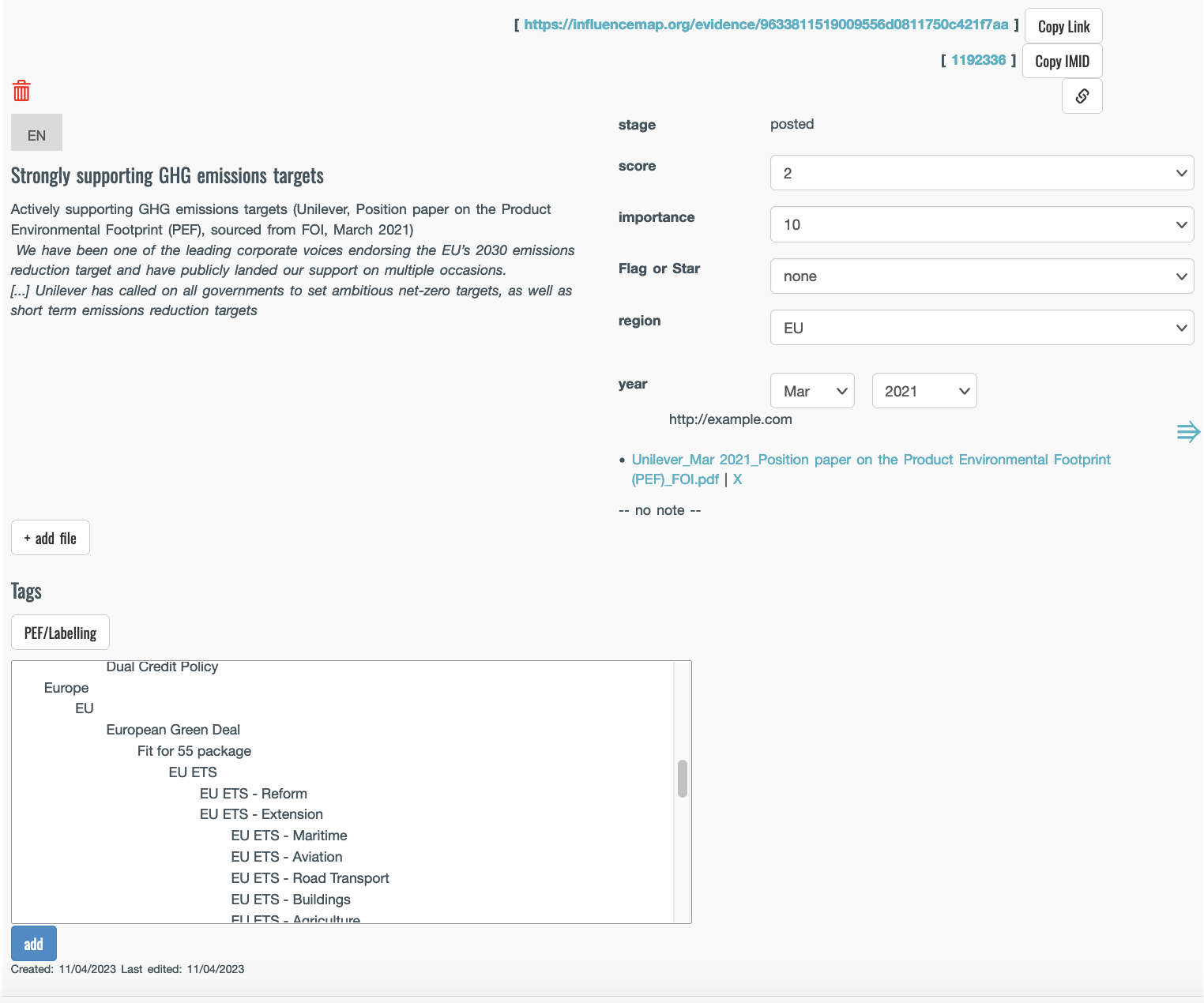Screen dimensions: 1204x1003
Task: Click the http://example.com text
Action: pos(731,419)
